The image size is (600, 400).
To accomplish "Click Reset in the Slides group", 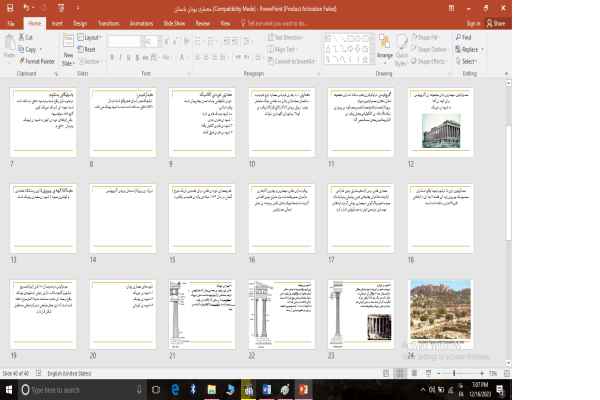I will [88, 49].
